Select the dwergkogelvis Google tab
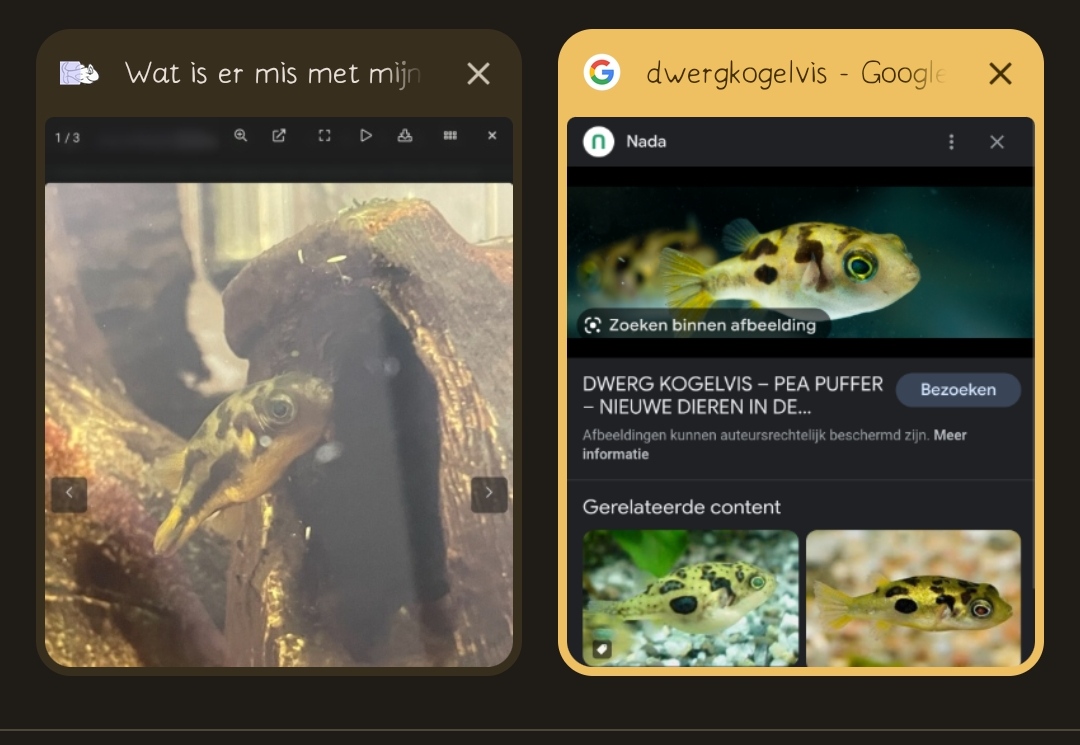 point(796,73)
